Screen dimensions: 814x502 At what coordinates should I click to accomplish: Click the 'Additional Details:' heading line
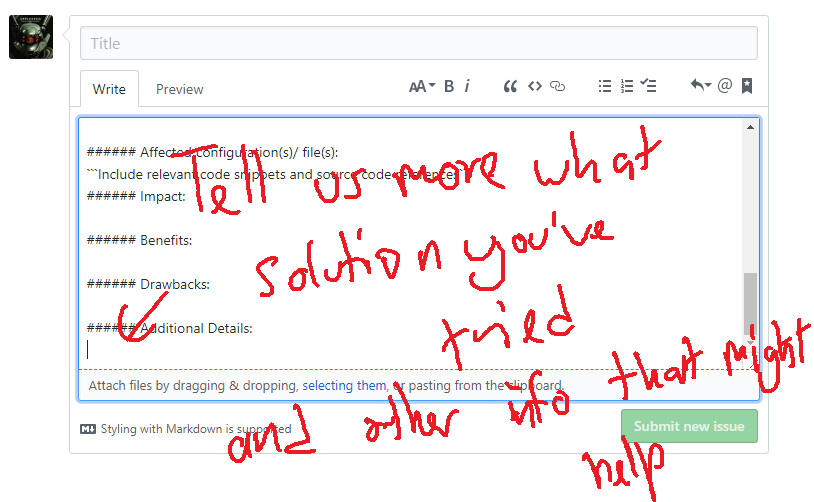pos(169,329)
